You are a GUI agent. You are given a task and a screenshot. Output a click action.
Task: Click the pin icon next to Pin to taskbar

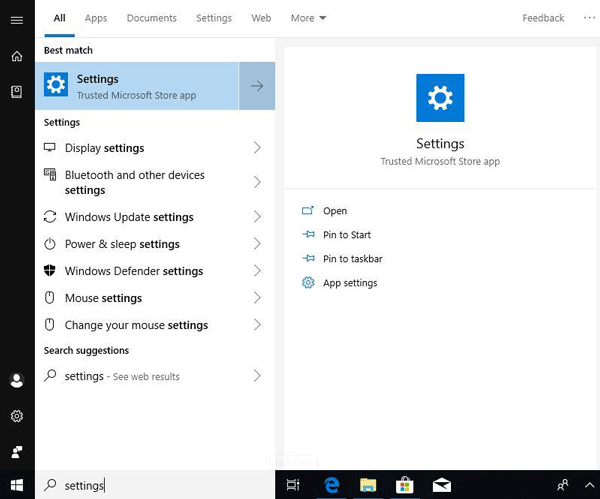(x=308, y=258)
